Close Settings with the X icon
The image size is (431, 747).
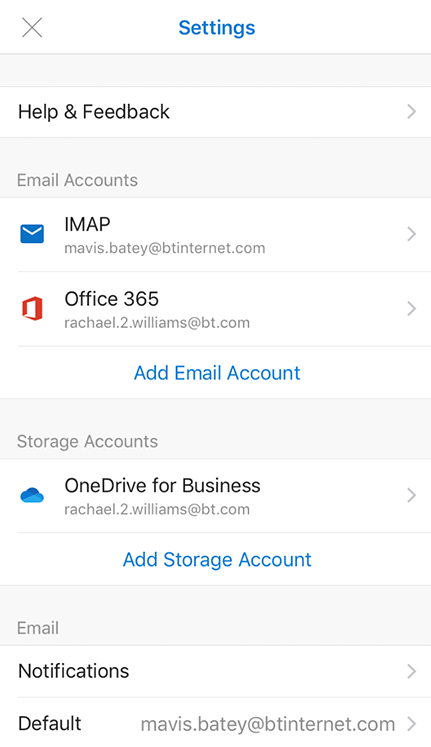tap(32, 27)
